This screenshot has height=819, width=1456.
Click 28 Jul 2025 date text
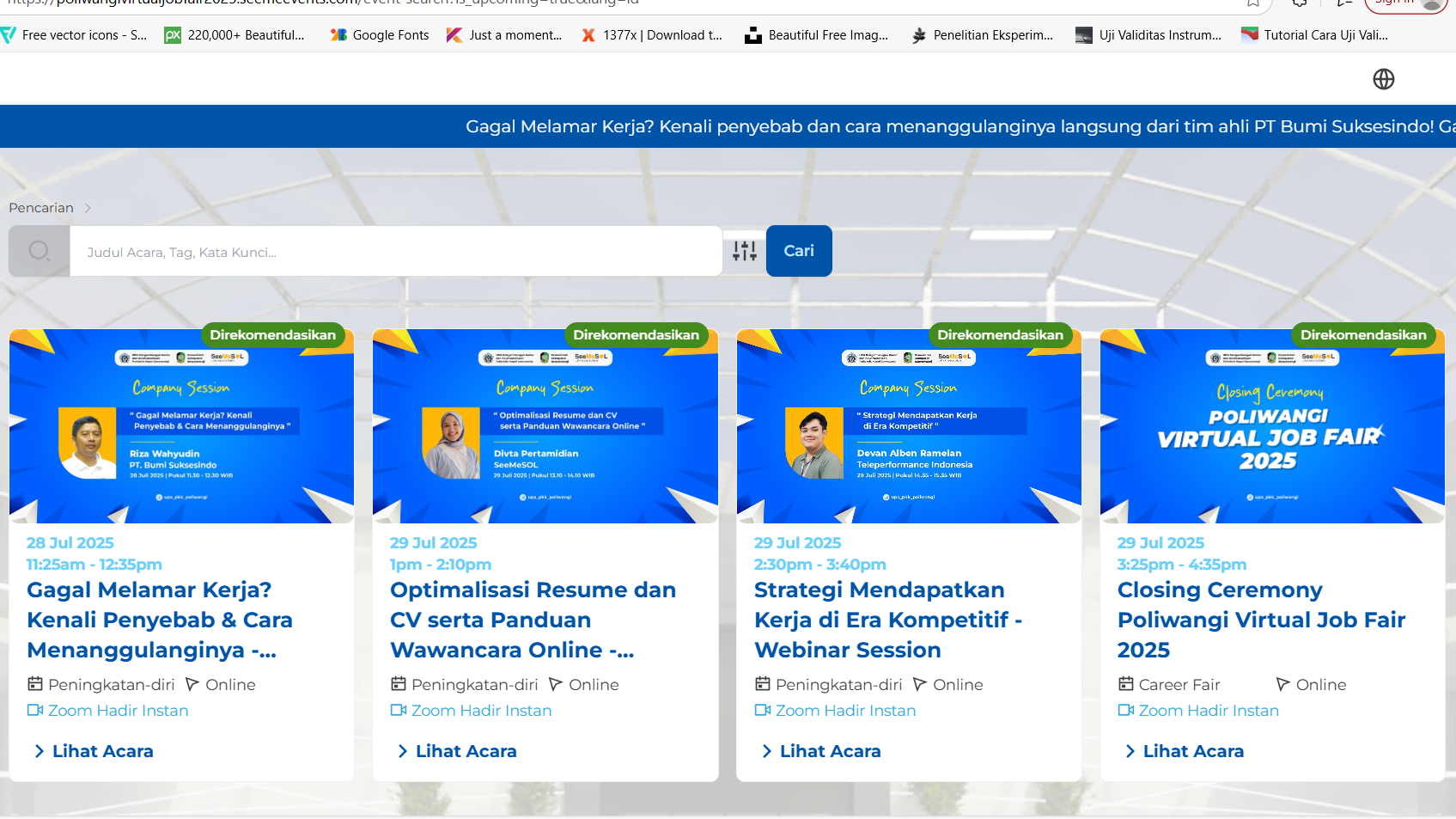click(x=70, y=543)
